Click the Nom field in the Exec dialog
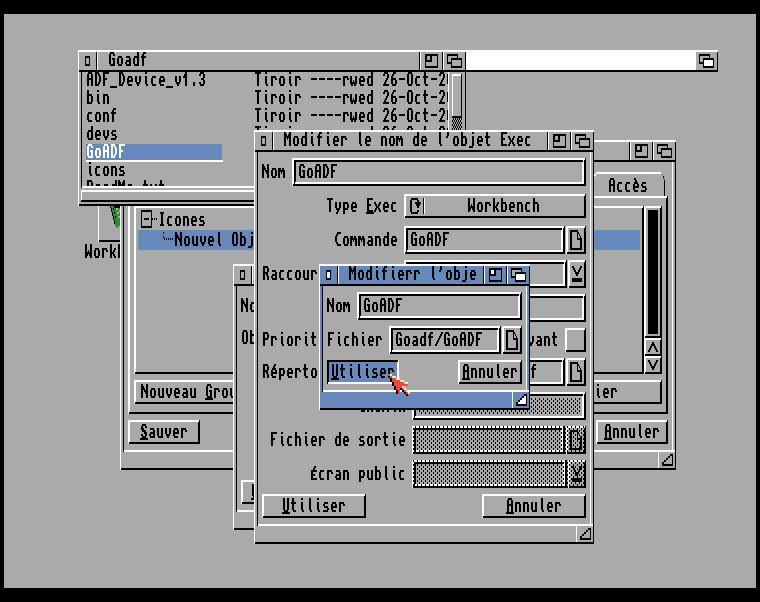 coord(438,172)
